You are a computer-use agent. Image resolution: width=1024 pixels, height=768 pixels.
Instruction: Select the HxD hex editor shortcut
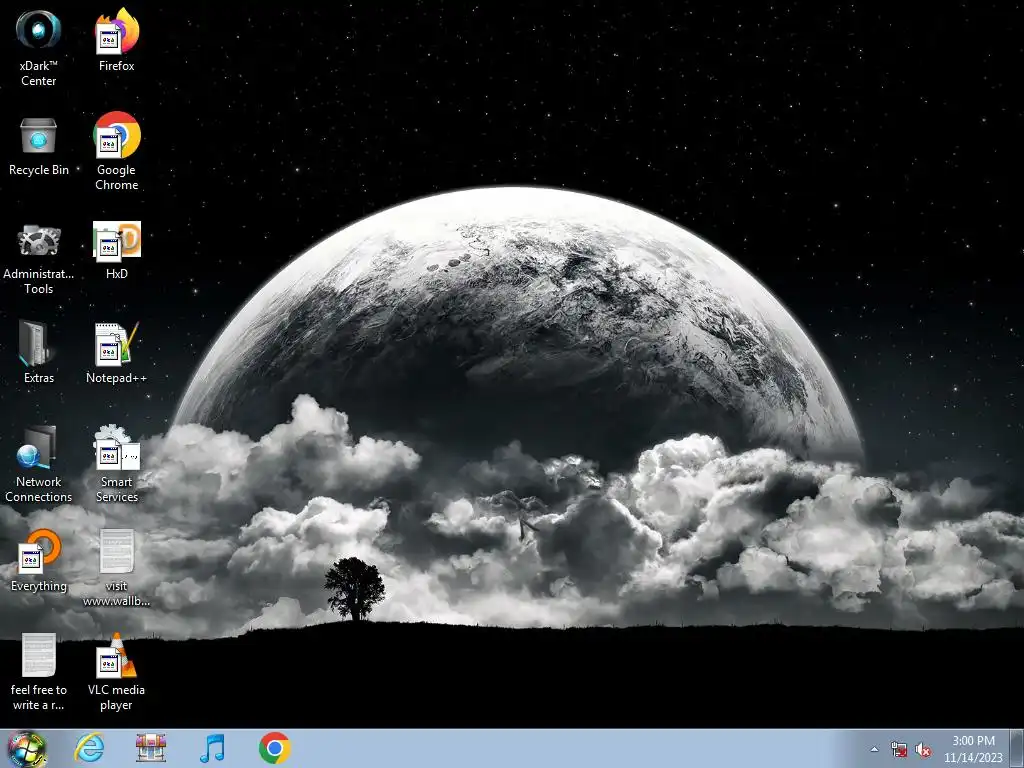point(116,251)
